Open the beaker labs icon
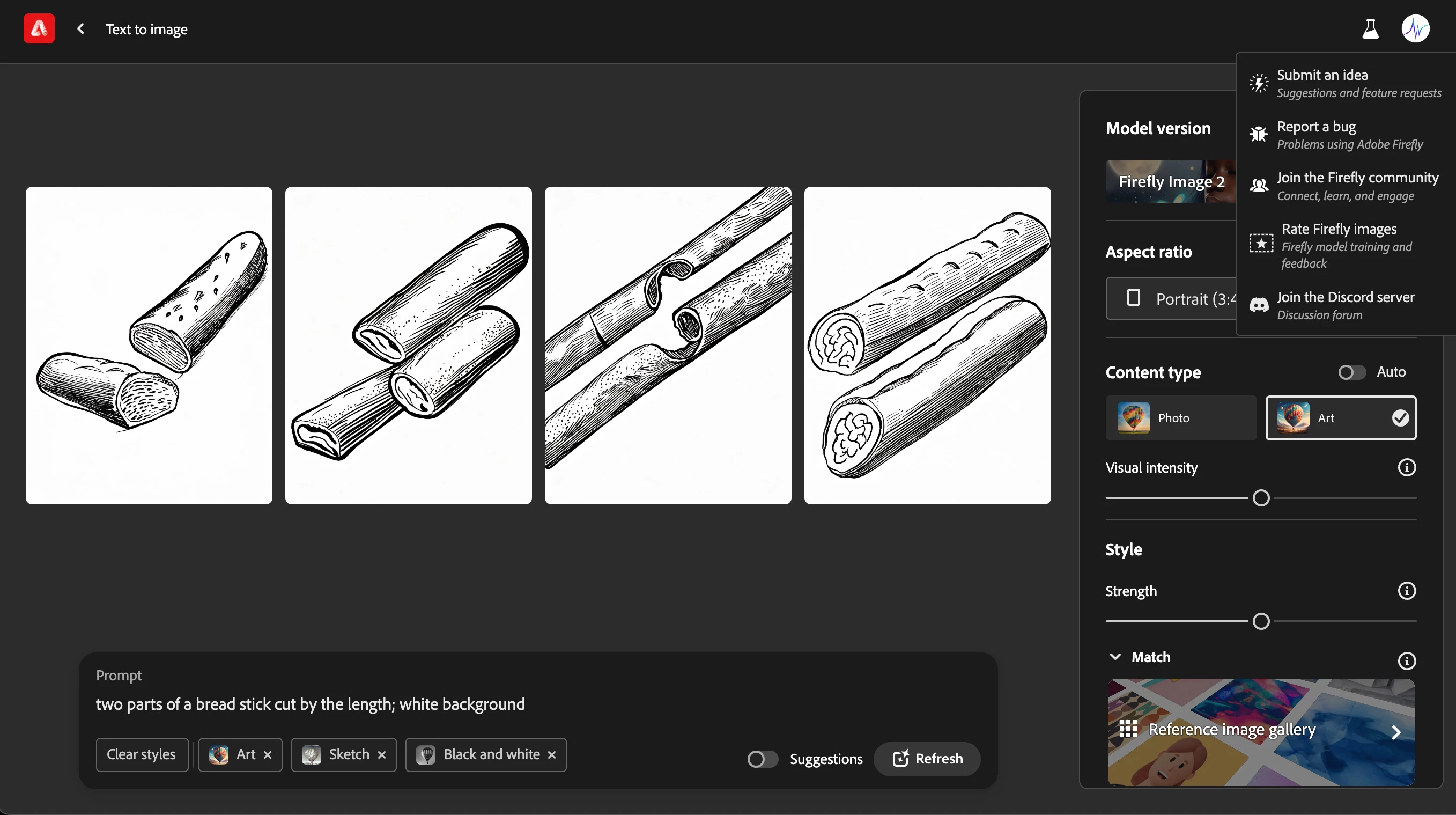This screenshot has height=815, width=1456. click(1370, 29)
